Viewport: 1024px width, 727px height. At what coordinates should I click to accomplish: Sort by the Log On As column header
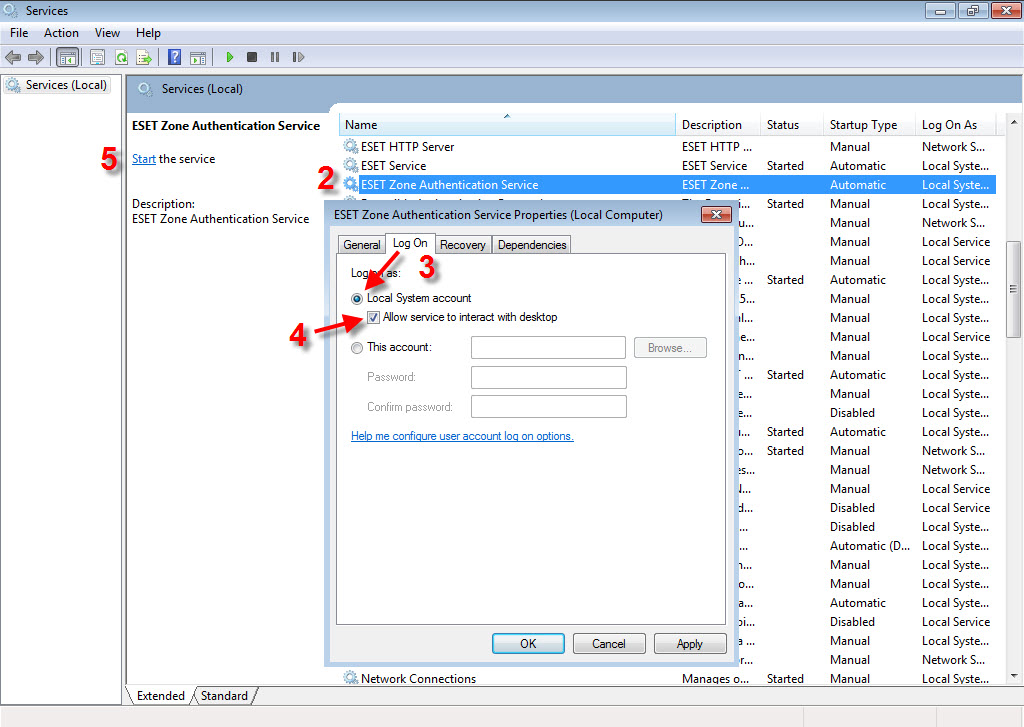956,124
